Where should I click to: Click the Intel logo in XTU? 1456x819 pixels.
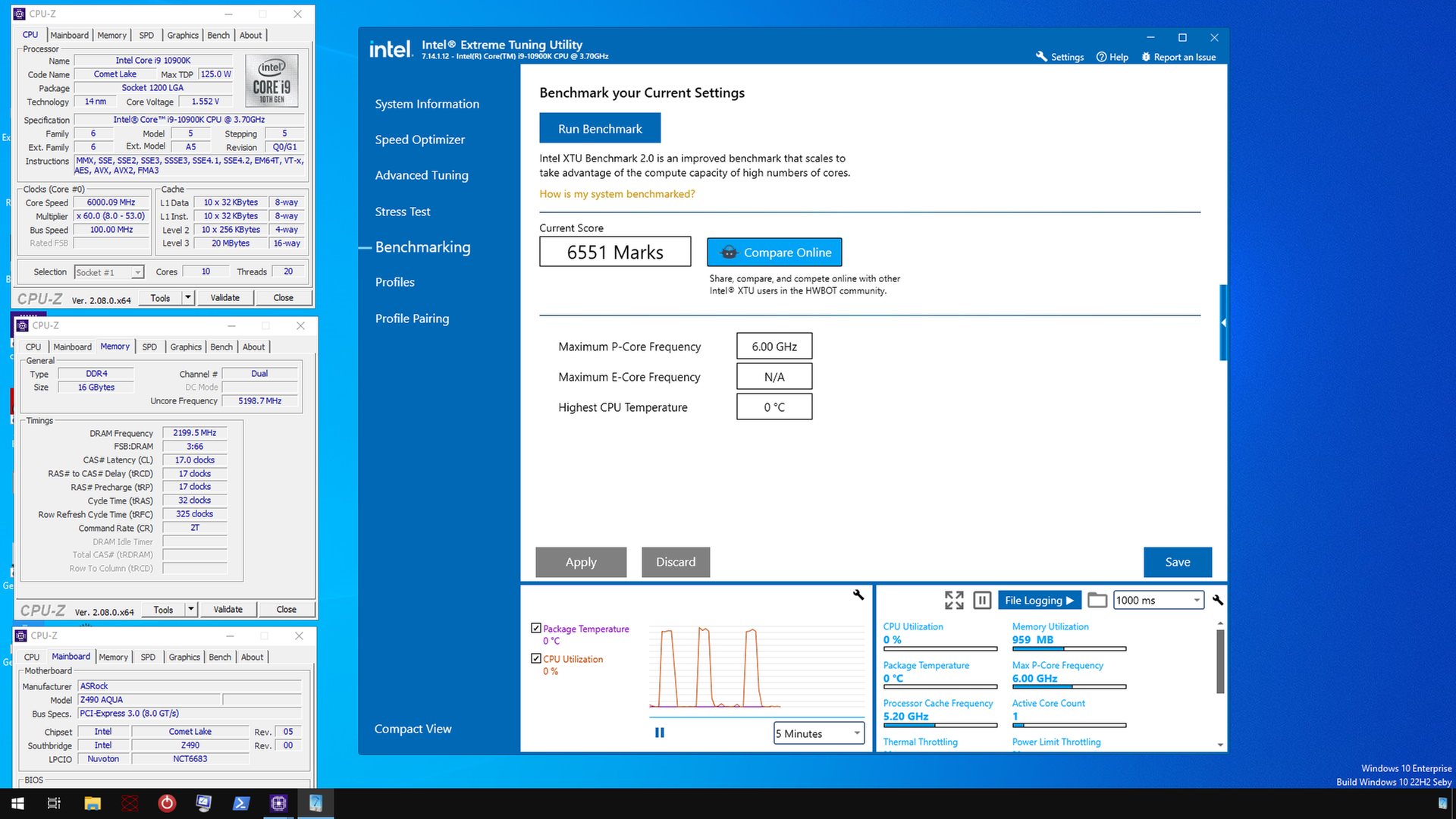(x=391, y=49)
